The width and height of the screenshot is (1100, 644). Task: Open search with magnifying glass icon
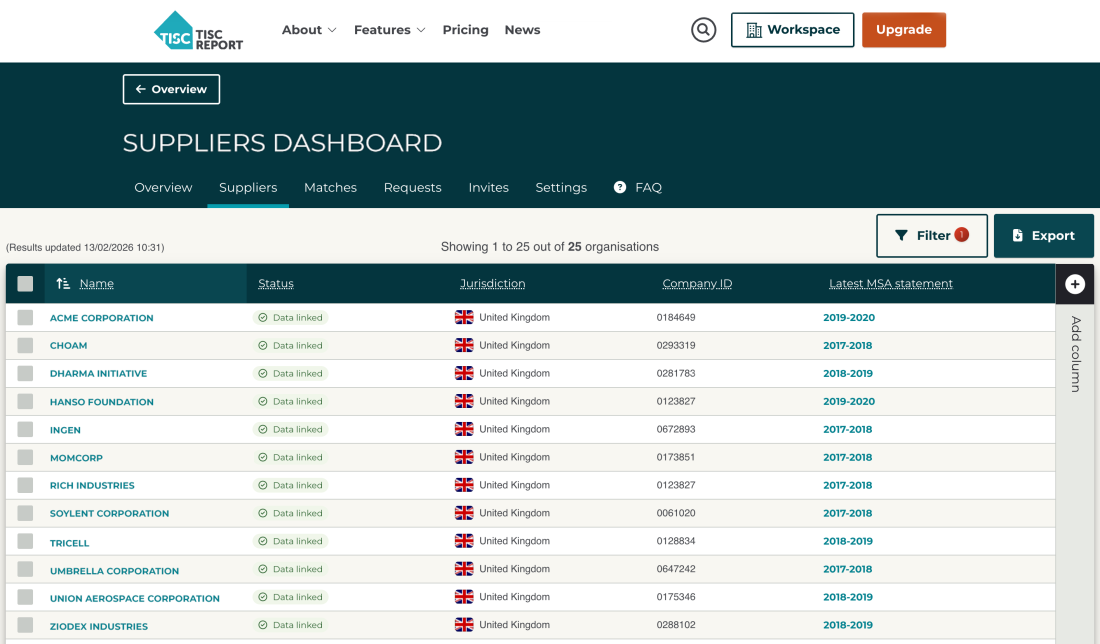704,30
